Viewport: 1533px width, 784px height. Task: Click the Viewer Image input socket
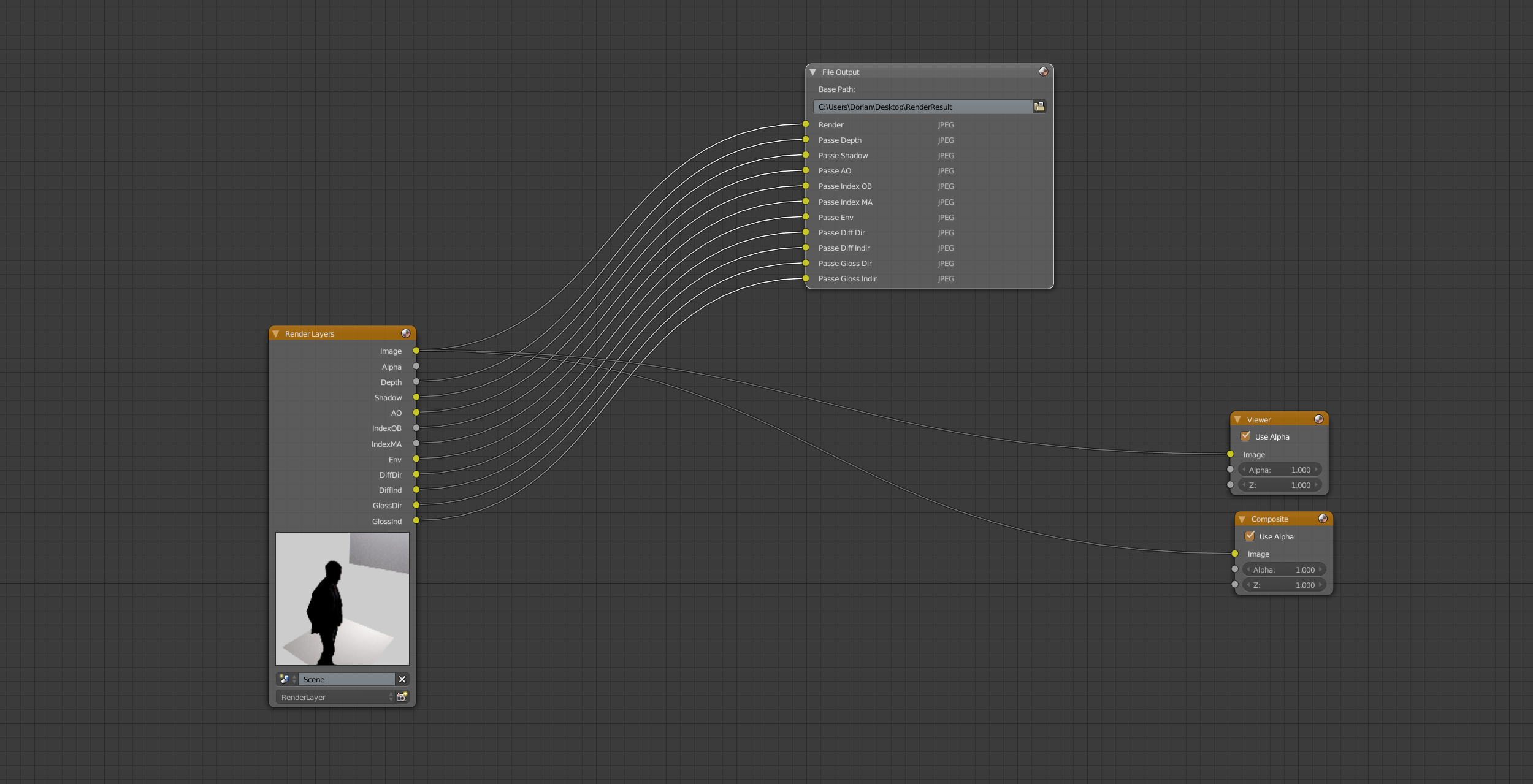[1230, 454]
